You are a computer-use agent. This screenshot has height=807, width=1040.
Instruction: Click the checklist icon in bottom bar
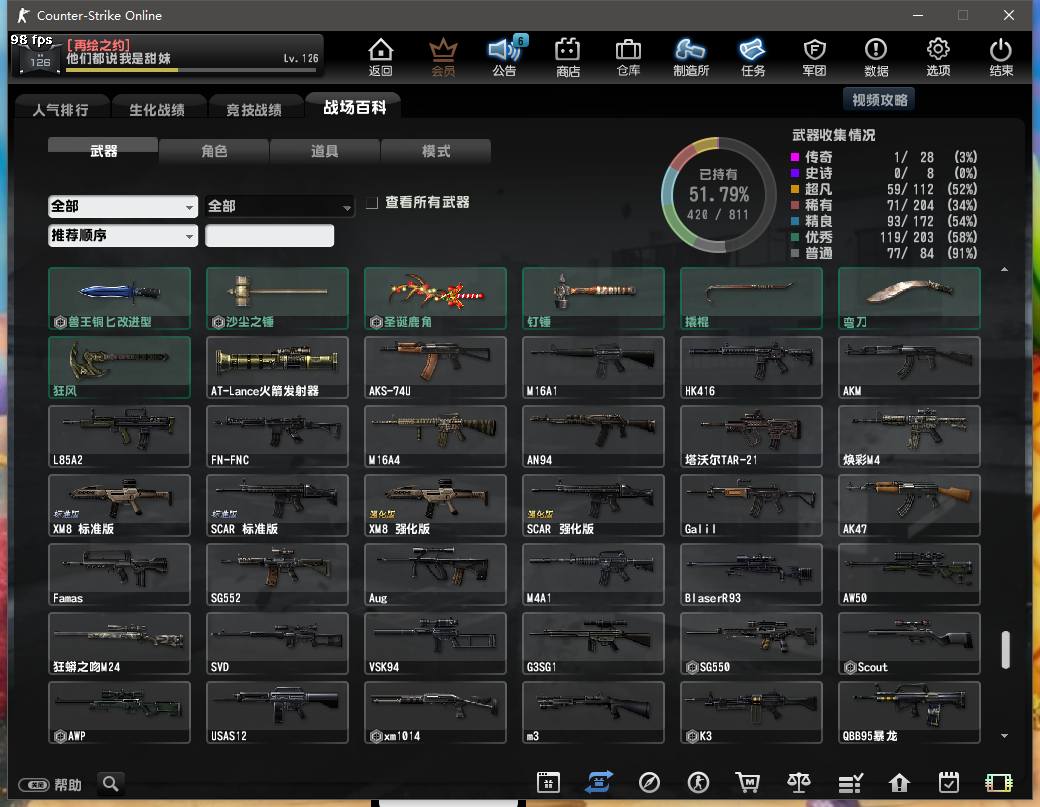(850, 783)
